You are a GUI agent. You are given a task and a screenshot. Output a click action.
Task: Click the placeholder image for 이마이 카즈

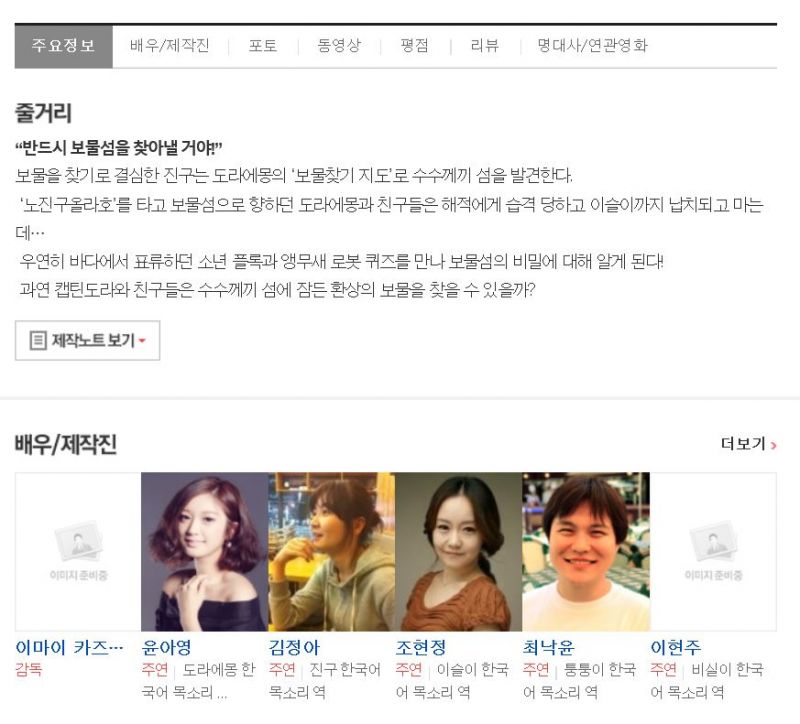click(x=78, y=552)
